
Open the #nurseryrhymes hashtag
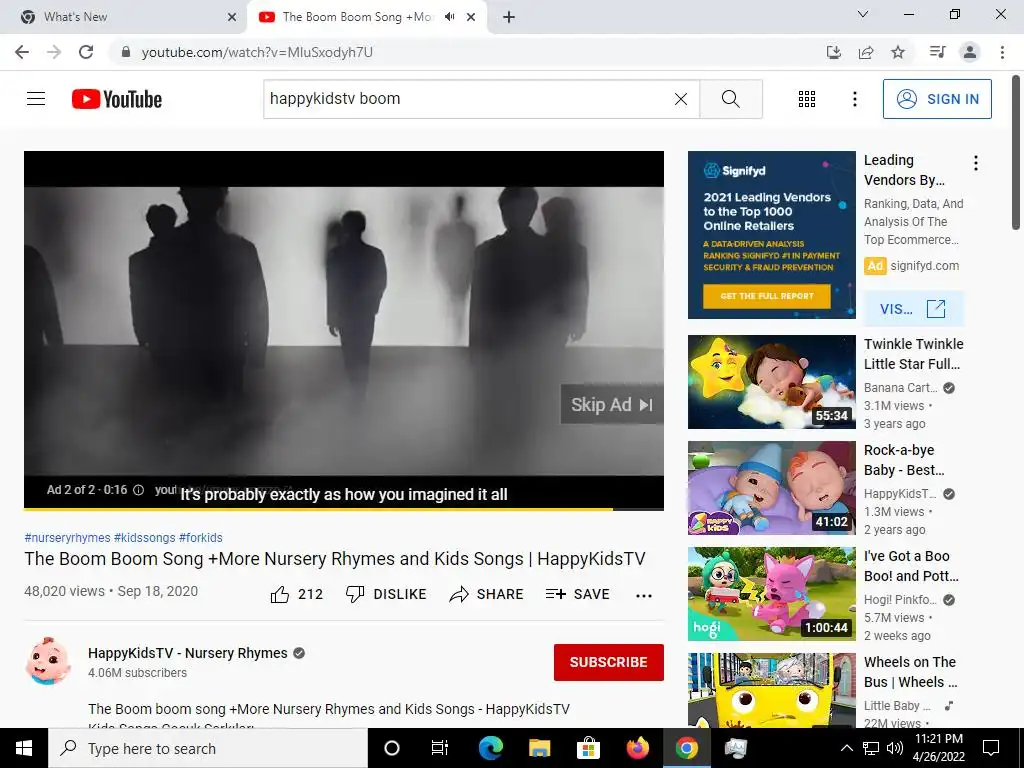pyautogui.click(x=67, y=537)
